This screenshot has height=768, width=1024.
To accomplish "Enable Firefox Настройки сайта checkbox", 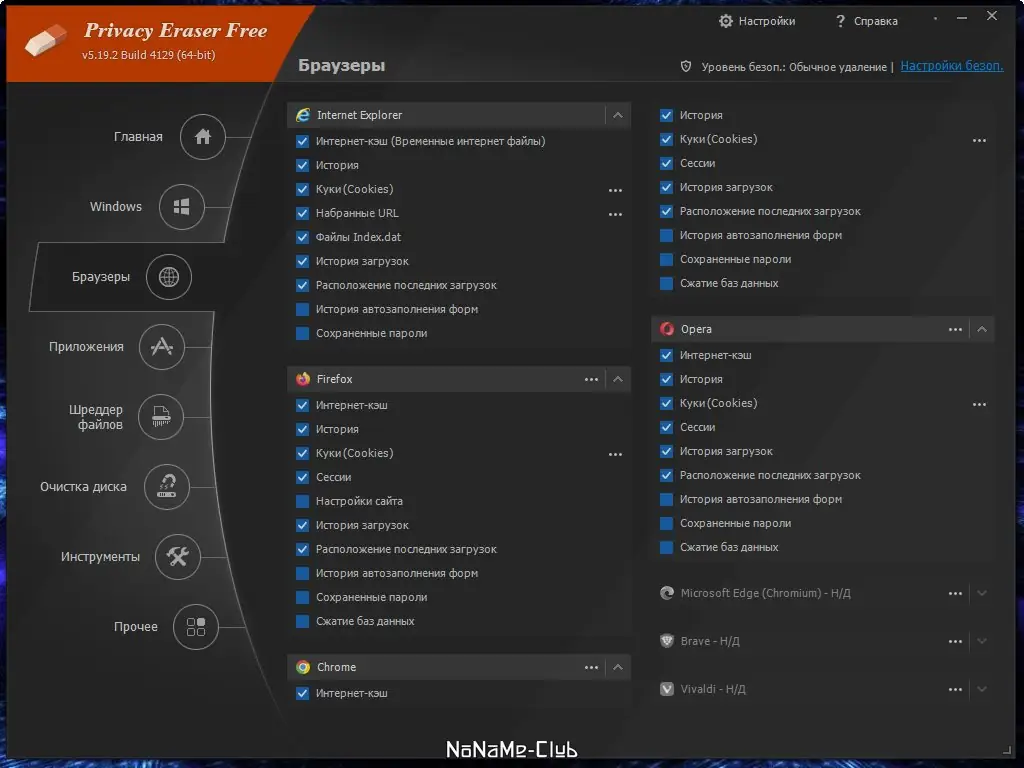I will (x=303, y=501).
